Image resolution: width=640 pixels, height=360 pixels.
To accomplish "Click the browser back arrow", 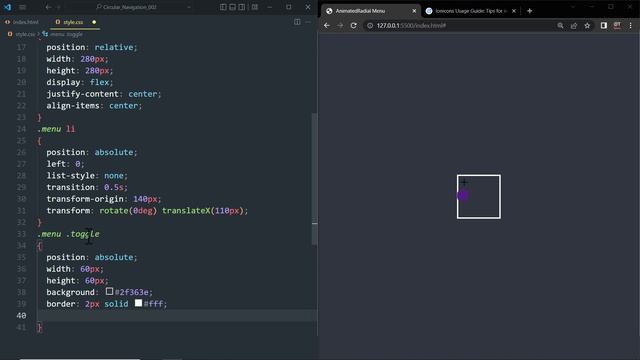I will click(x=327, y=25).
